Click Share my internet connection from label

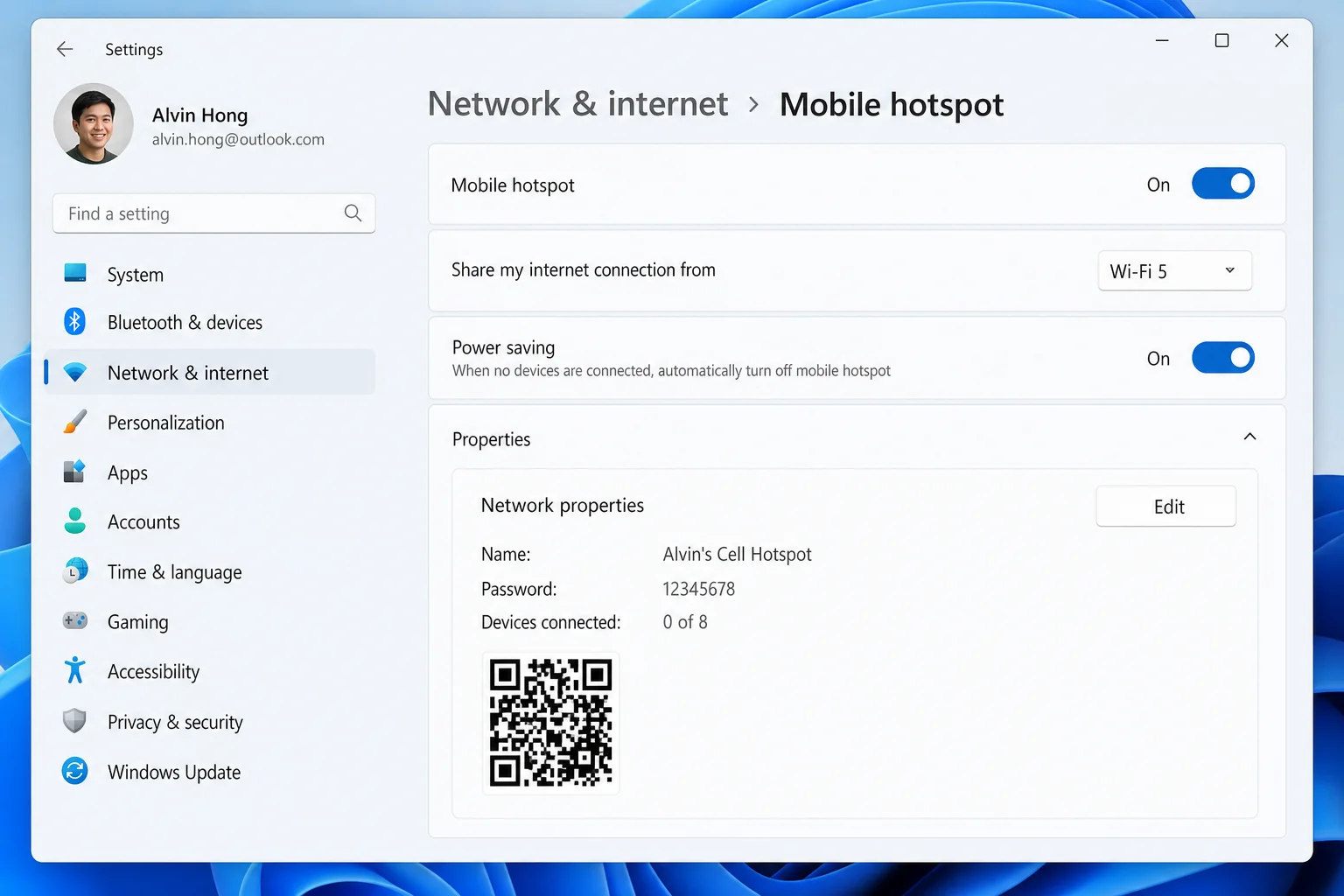pyautogui.click(x=584, y=269)
